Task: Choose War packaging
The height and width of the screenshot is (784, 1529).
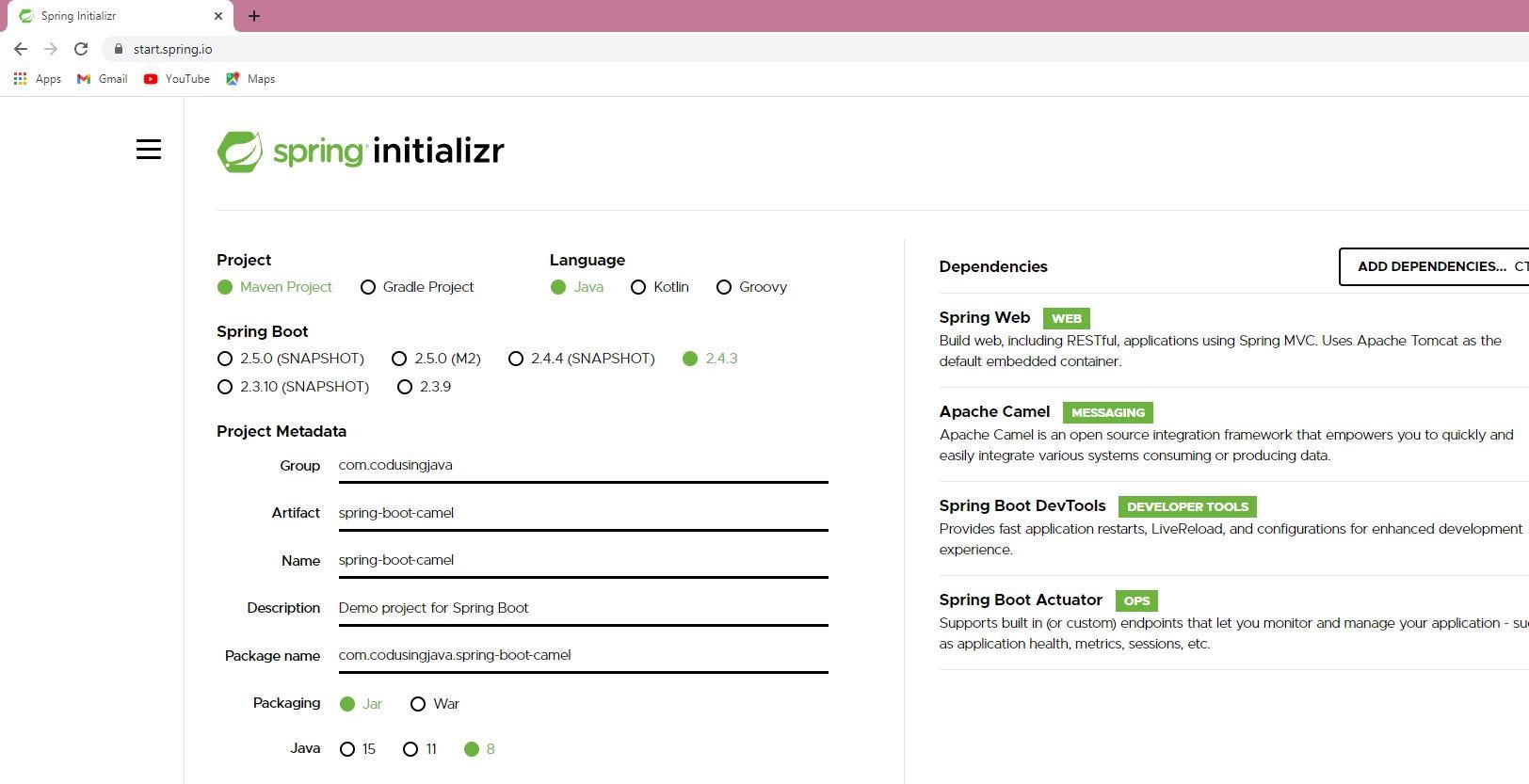Action: click(x=435, y=704)
